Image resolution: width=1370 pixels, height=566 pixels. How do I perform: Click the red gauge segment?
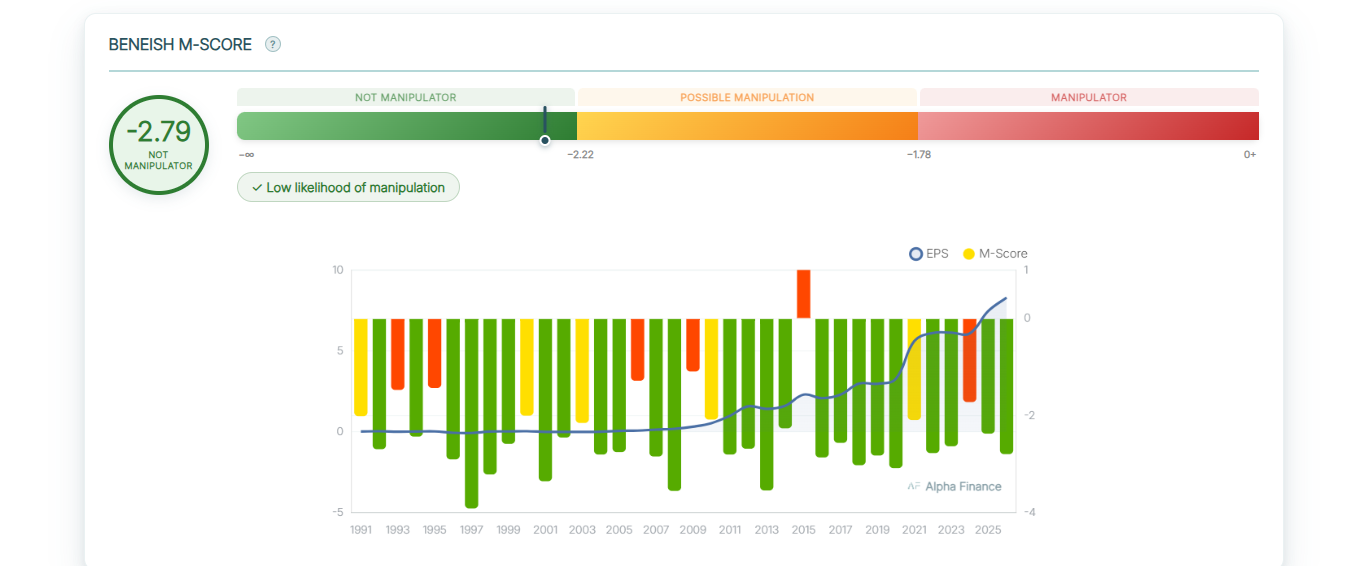coord(1088,126)
